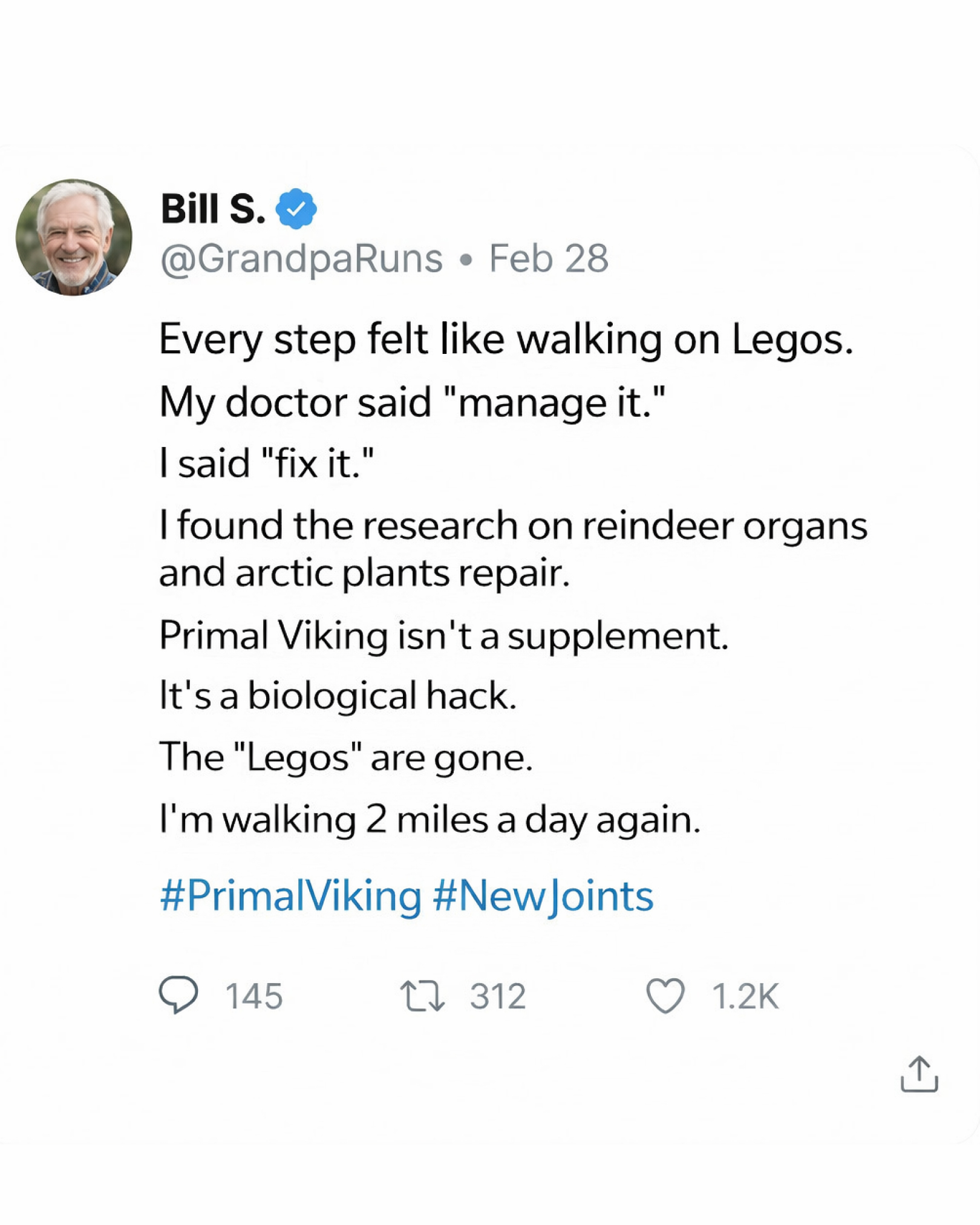Click the reindeer organs research sentence
Viewport: 980px width, 1225px height.
[513, 549]
